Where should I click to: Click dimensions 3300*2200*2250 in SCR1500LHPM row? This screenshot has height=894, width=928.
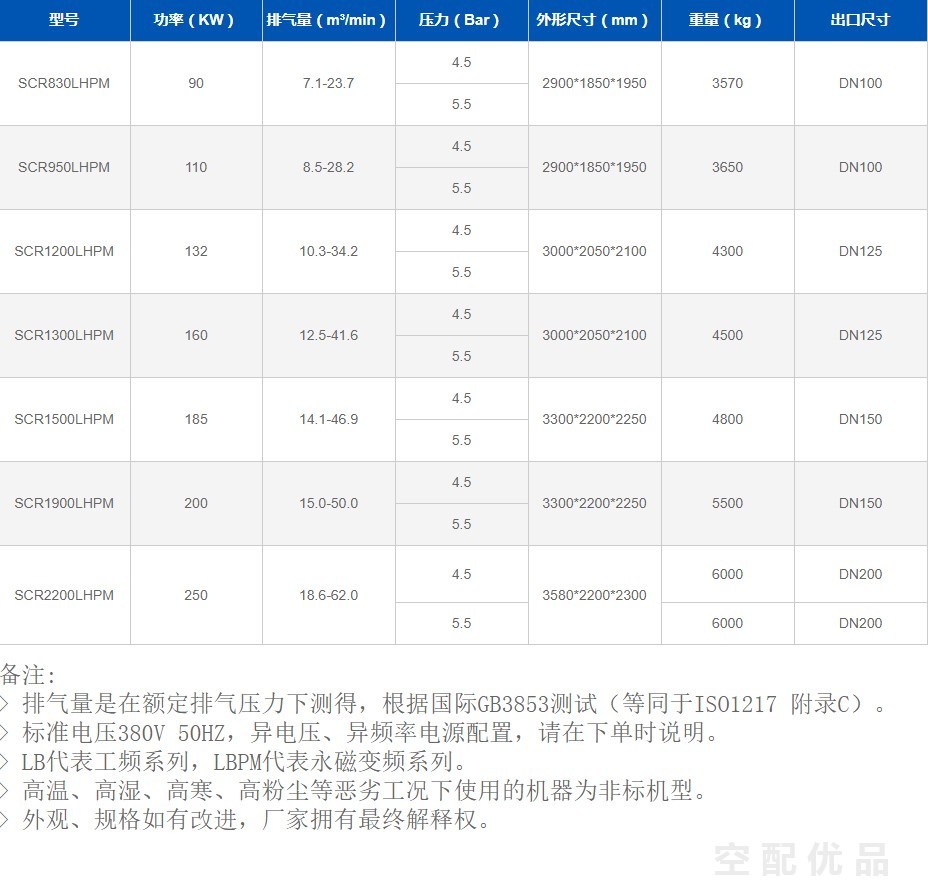[594, 419]
